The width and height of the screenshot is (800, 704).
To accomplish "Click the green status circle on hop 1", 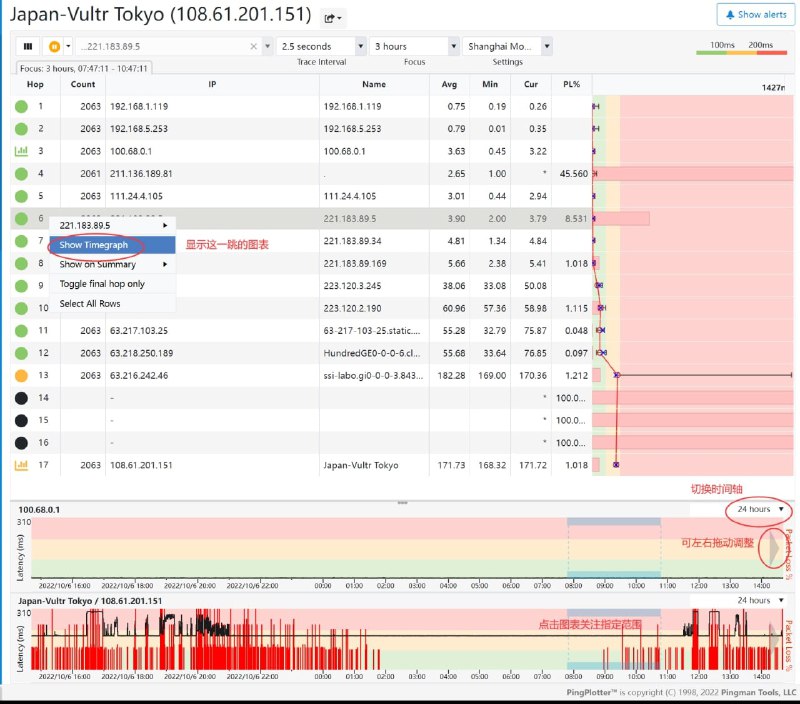I will pos(20,106).
